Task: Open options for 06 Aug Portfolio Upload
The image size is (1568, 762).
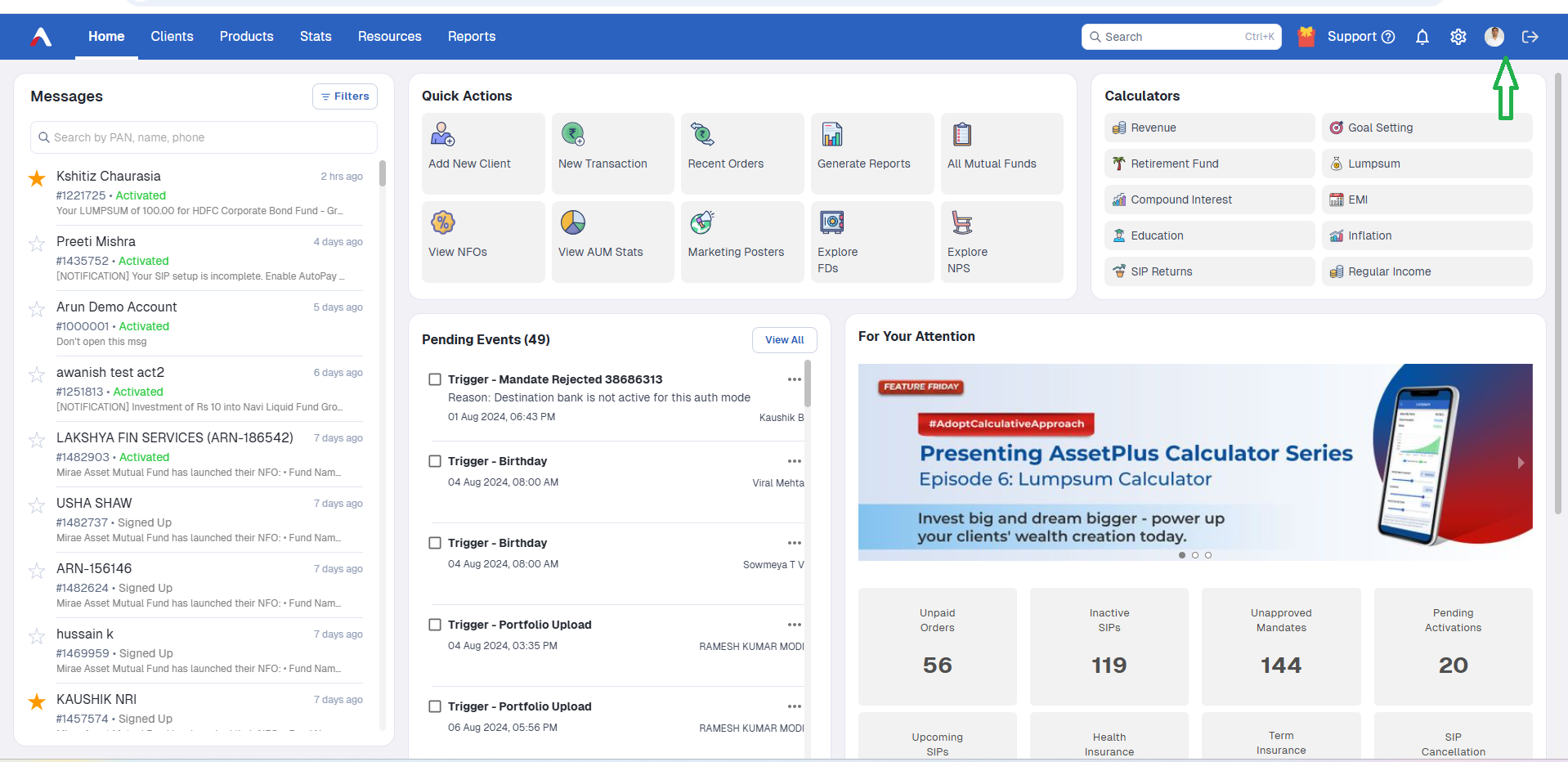Action: [x=795, y=706]
